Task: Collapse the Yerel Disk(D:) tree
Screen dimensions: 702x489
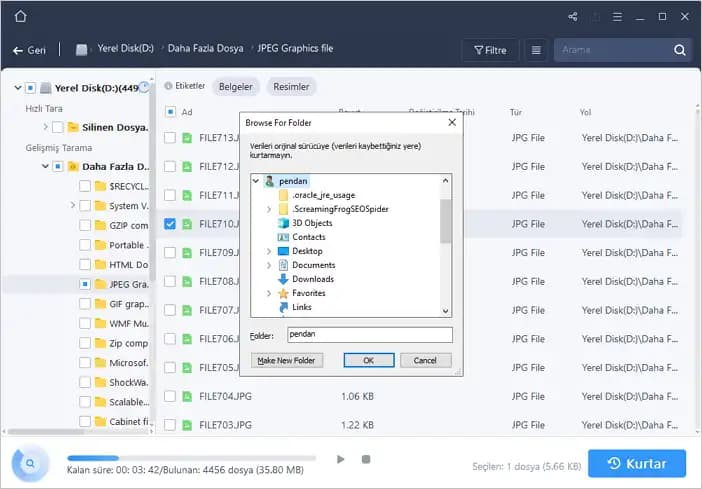Action: tap(19, 87)
